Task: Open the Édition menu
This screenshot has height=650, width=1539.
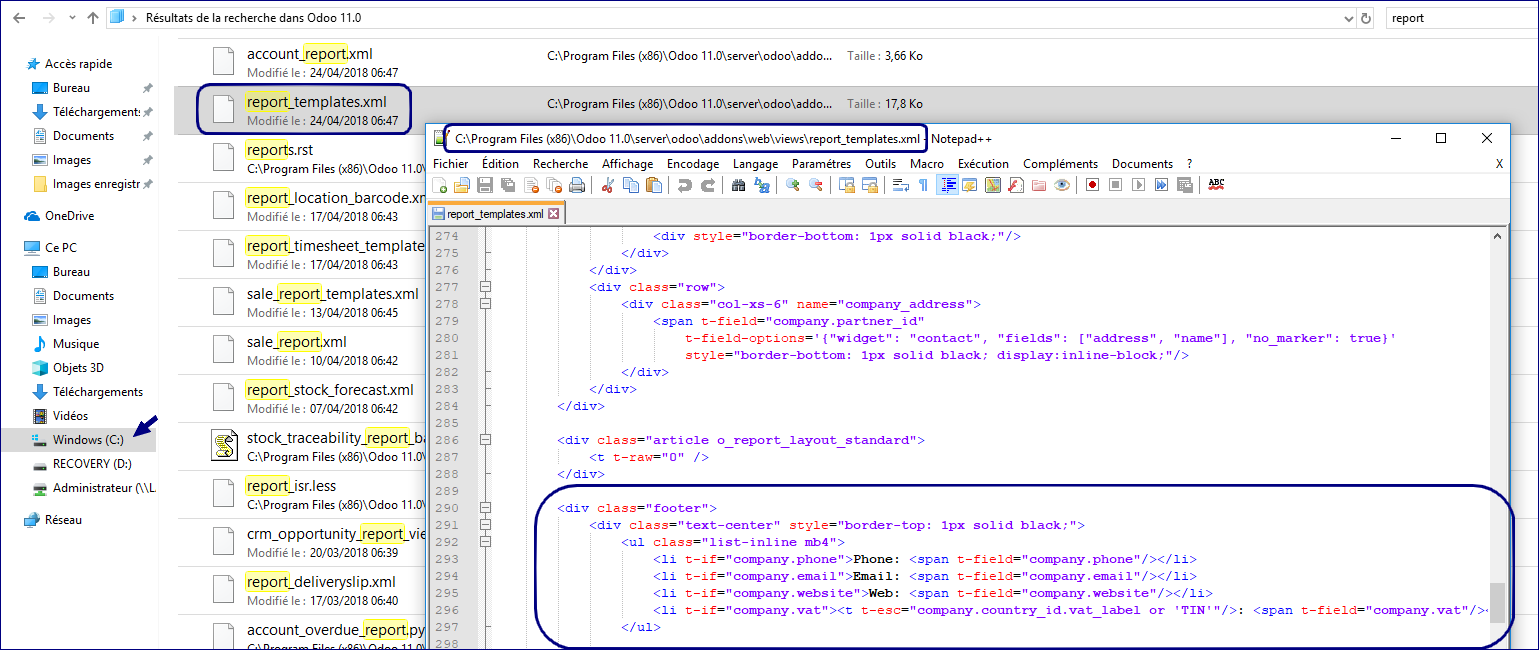Action: point(500,164)
